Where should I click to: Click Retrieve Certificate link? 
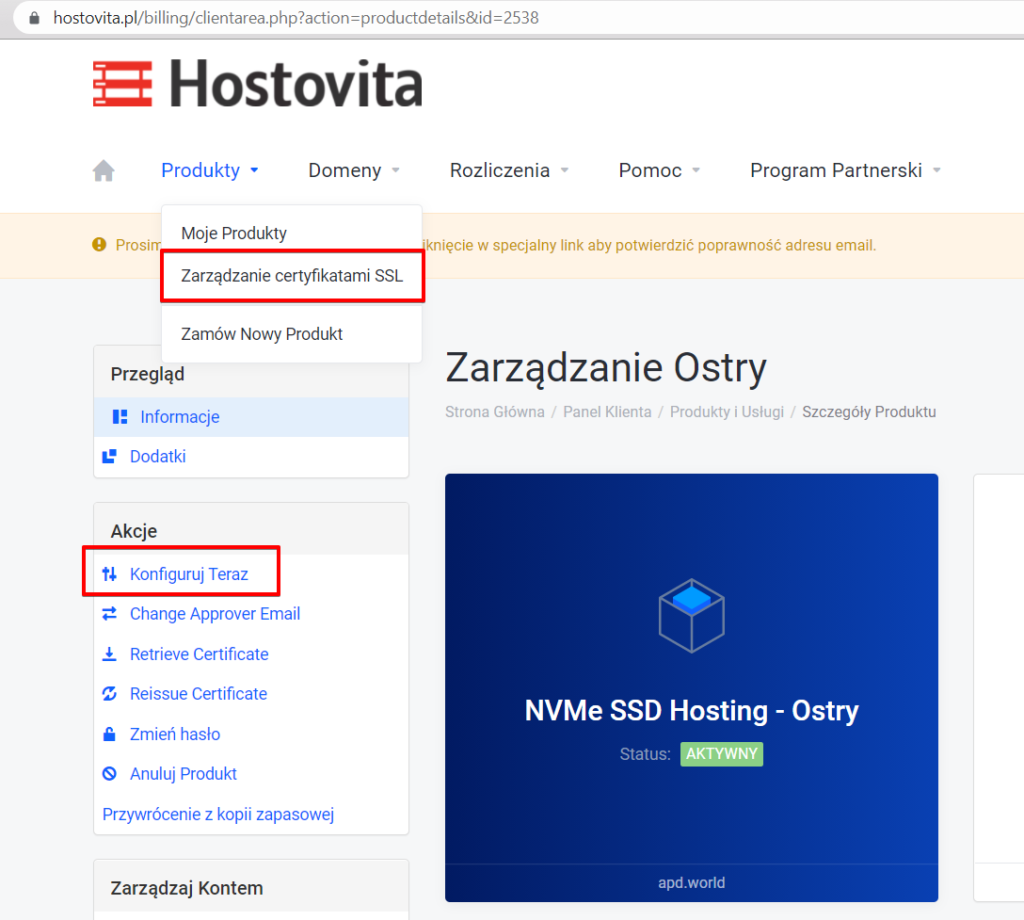pyautogui.click(x=199, y=654)
